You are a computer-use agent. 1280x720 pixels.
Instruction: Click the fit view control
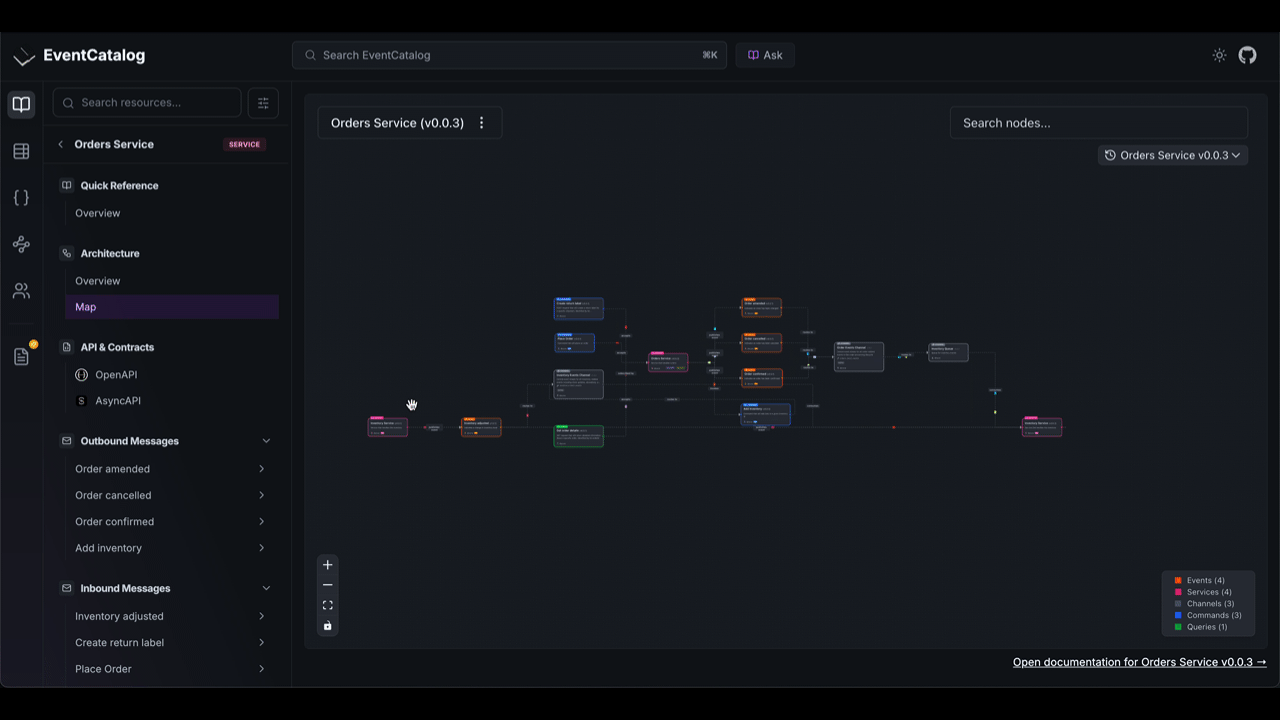(x=327, y=605)
